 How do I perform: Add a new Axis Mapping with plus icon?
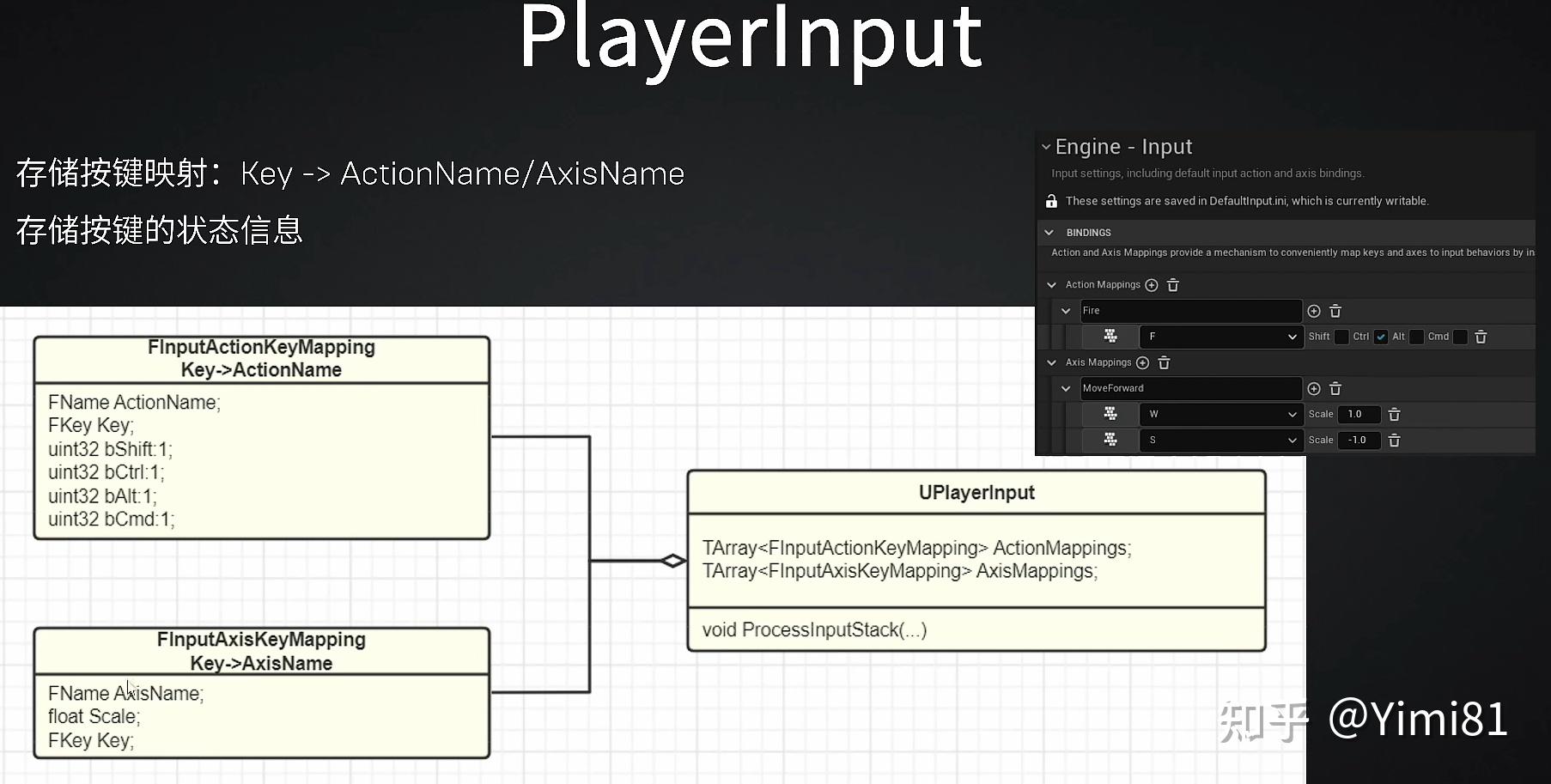point(1143,363)
